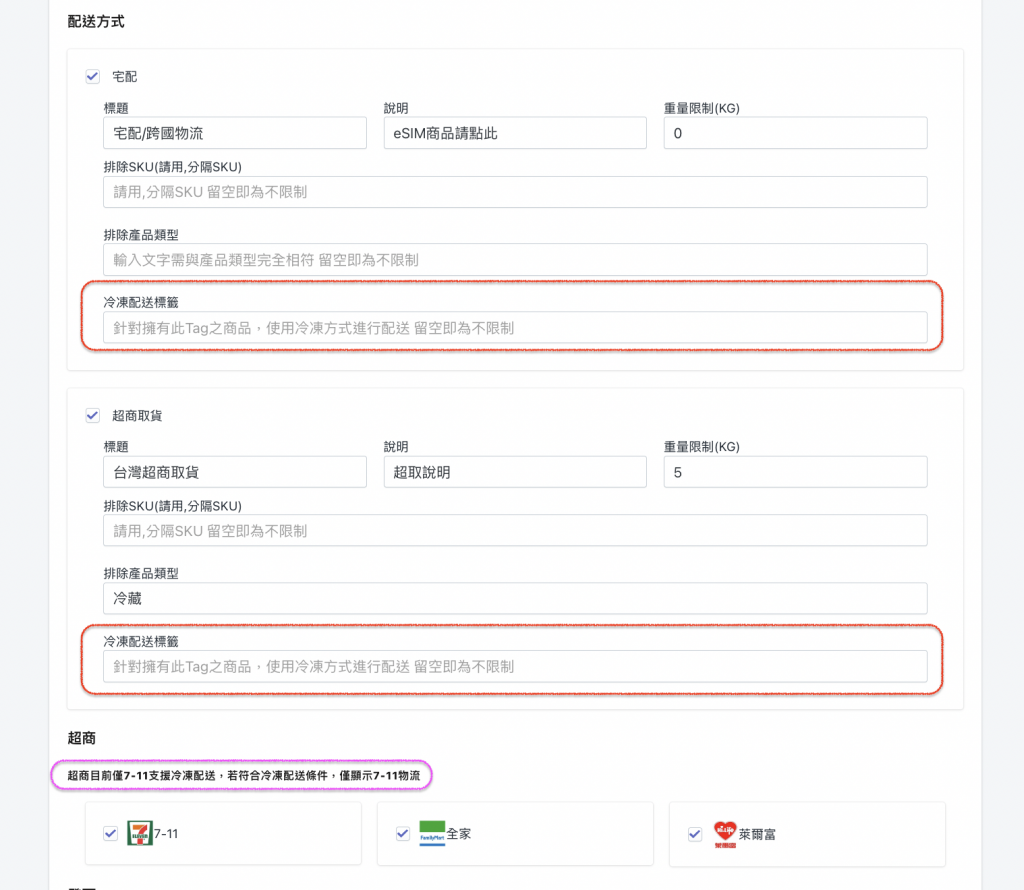Image resolution: width=1024 pixels, height=890 pixels.
Task: Click the 超取說明 description field
Action: 515,472
